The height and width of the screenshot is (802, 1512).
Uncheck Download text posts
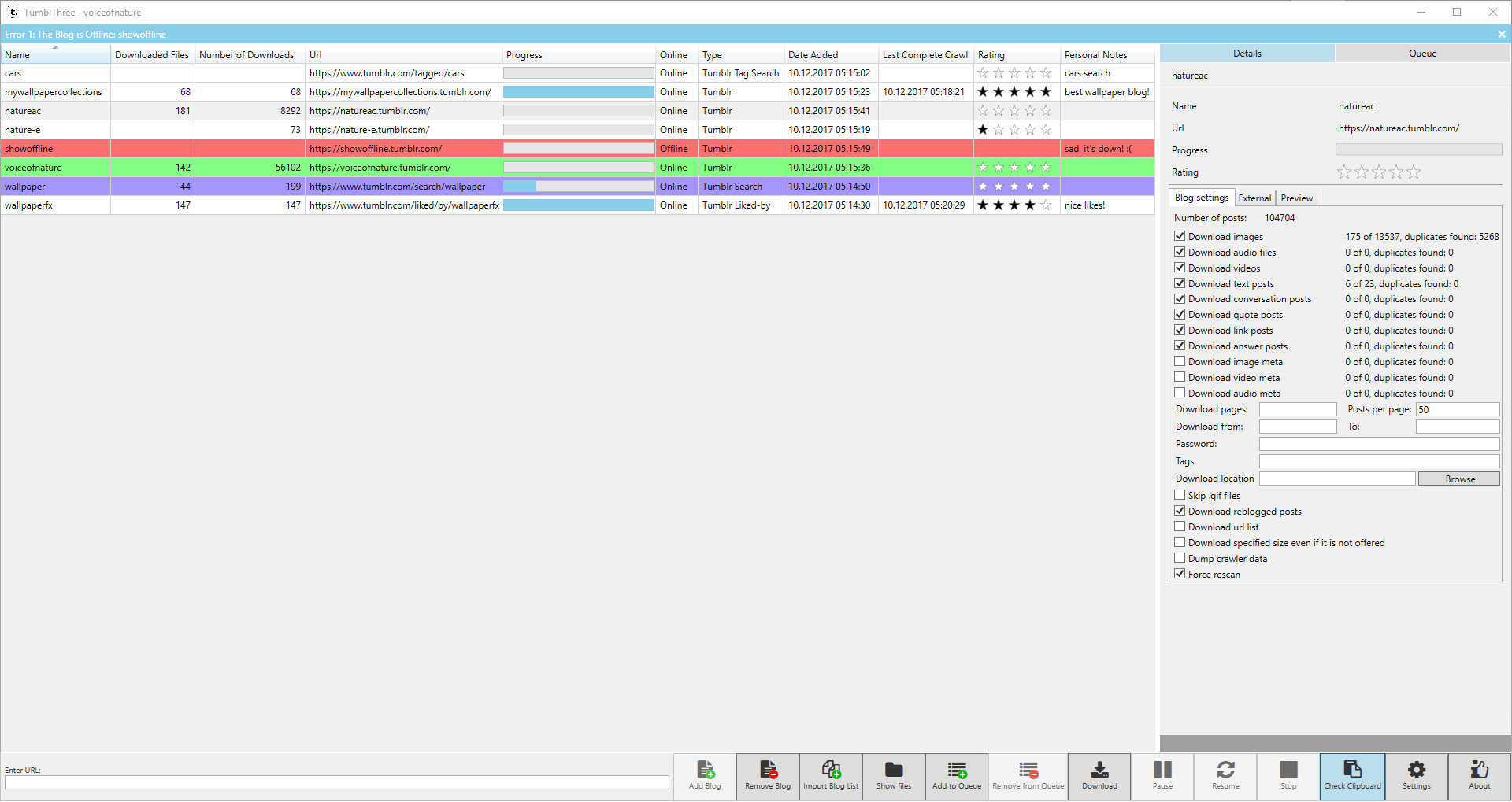1180,283
